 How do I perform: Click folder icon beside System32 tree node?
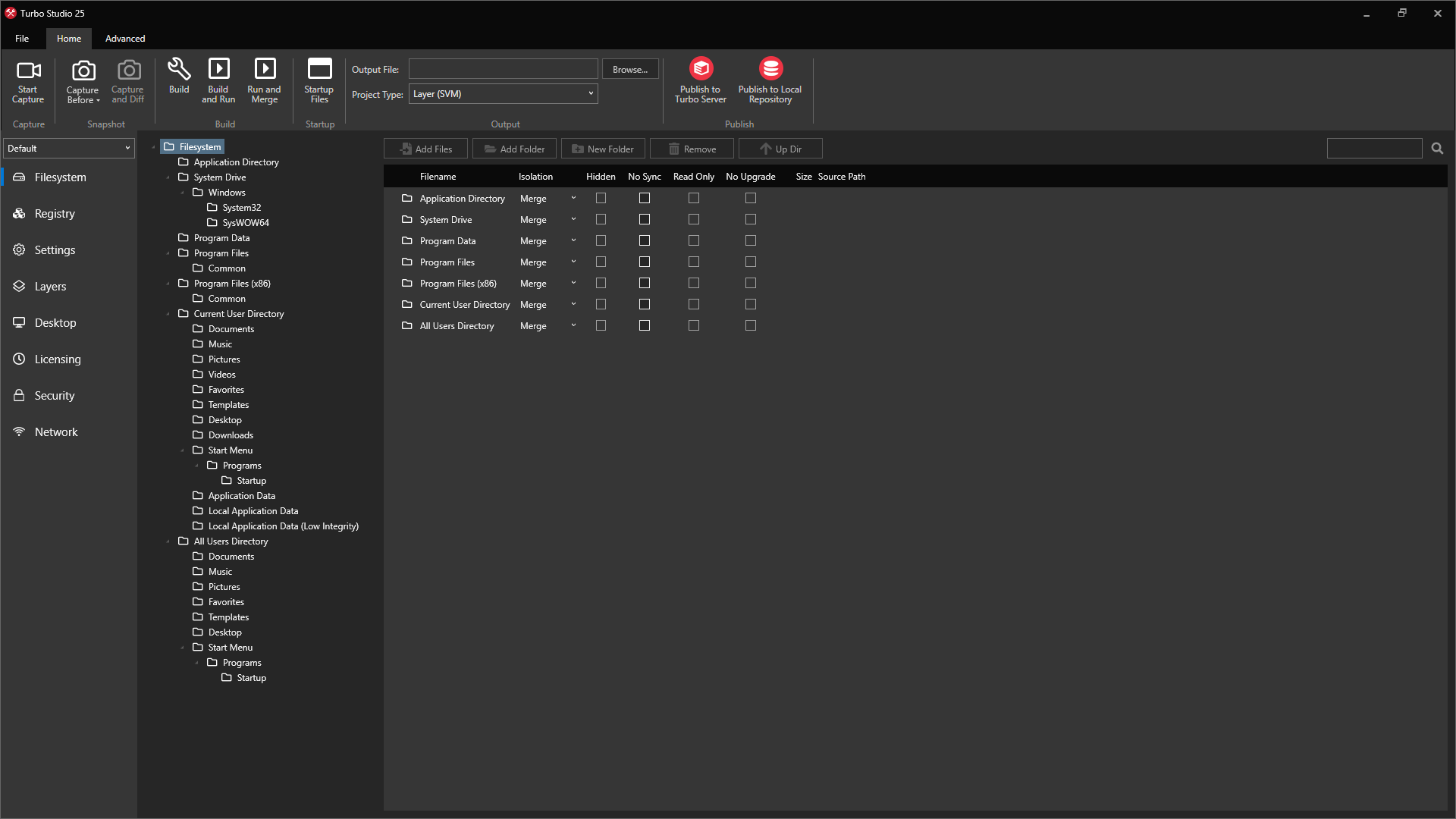pyautogui.click(x=212, y=208)
